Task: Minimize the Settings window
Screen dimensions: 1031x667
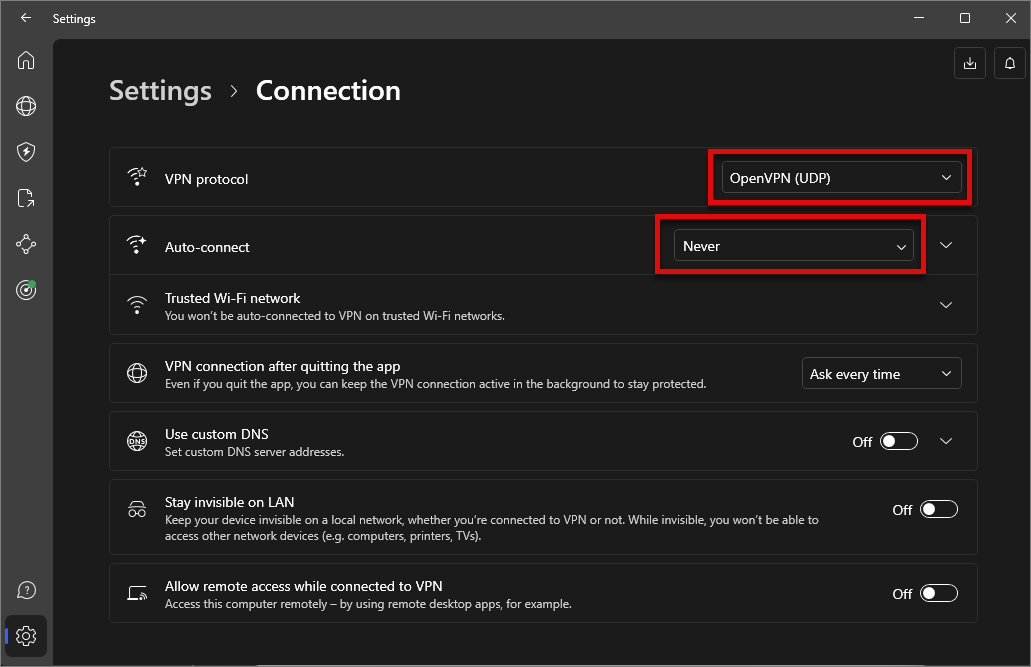Action: click(919, 18)
